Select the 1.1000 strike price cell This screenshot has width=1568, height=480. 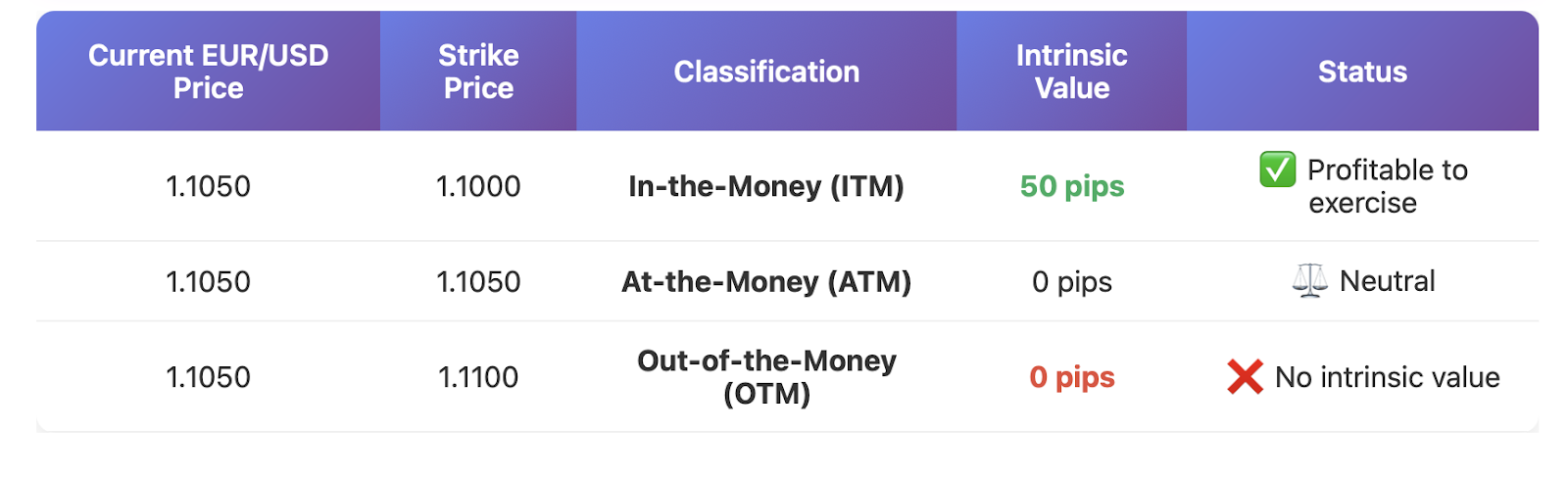[478, 186]
